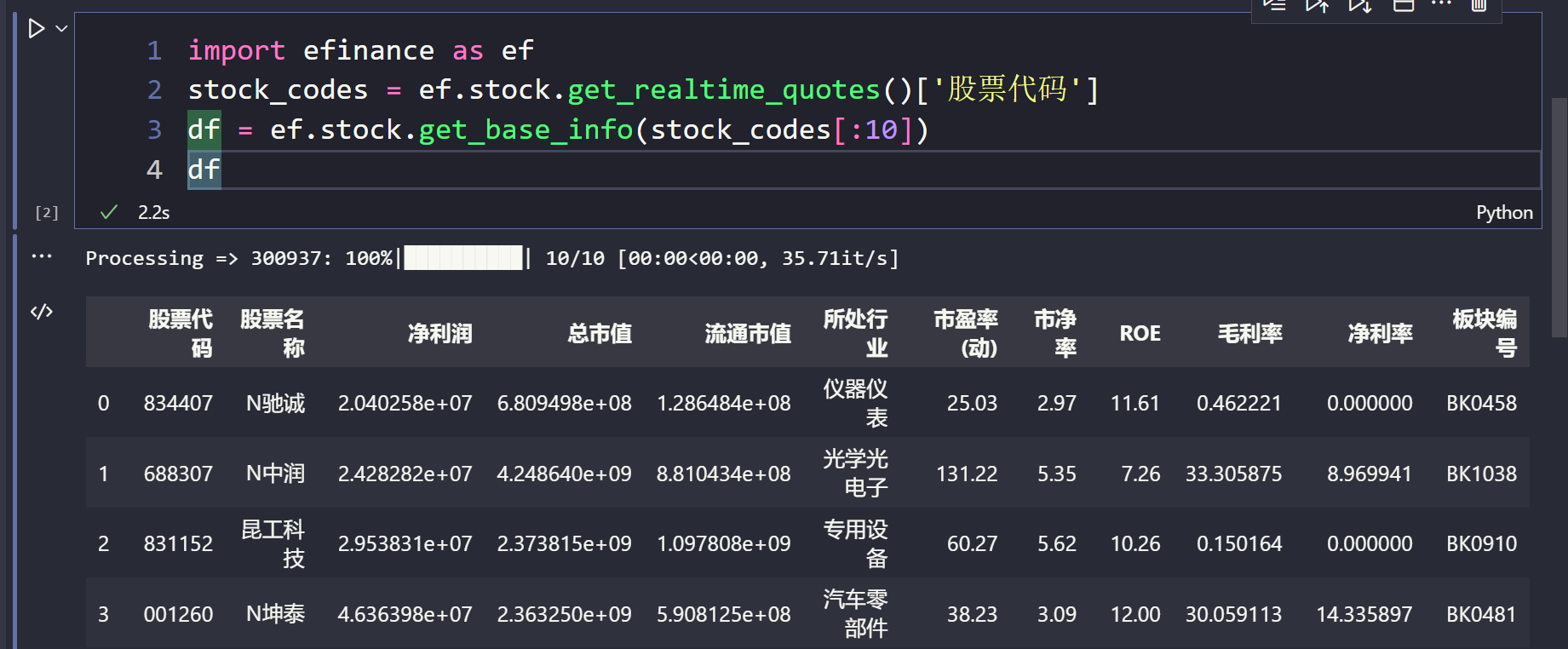Run the code cell

coord(36,29)
